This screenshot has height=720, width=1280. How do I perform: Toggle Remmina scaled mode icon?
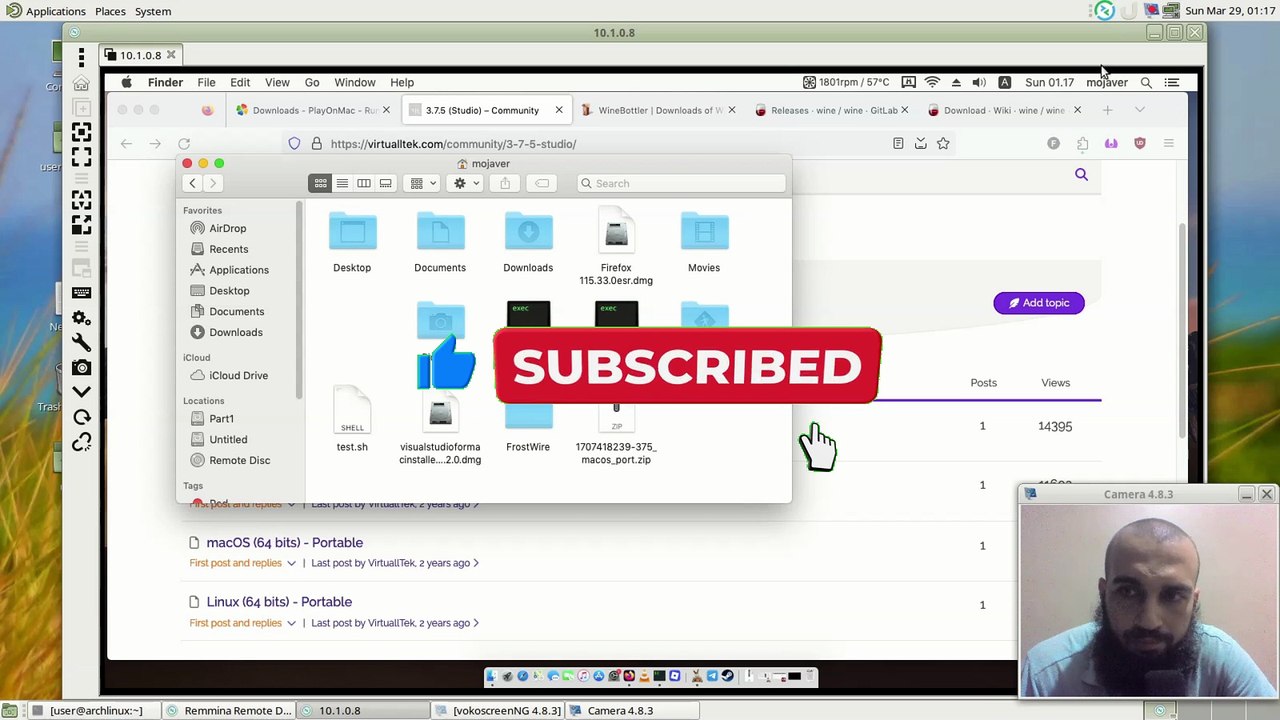click(82, 224)
